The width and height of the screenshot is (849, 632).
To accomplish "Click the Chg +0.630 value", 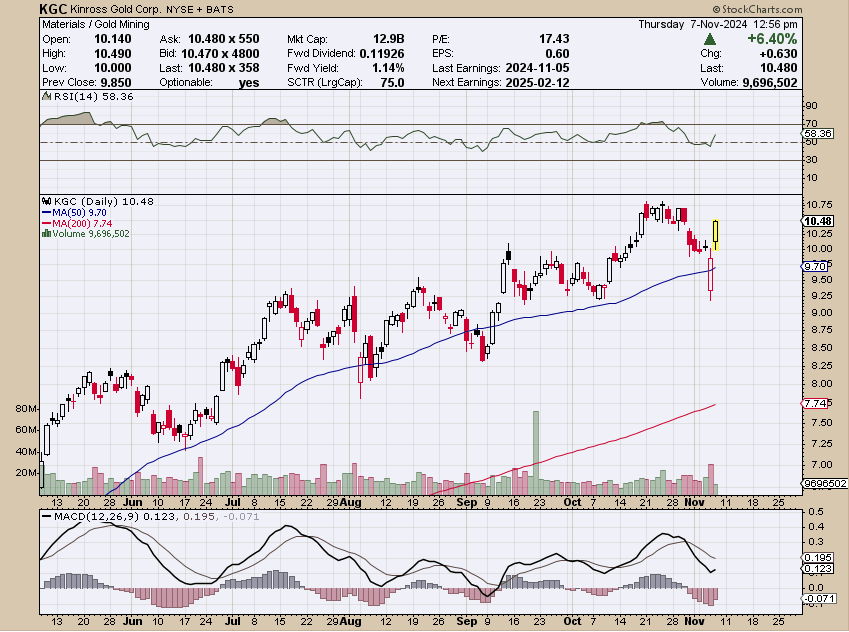I will [x=778, y=54].
